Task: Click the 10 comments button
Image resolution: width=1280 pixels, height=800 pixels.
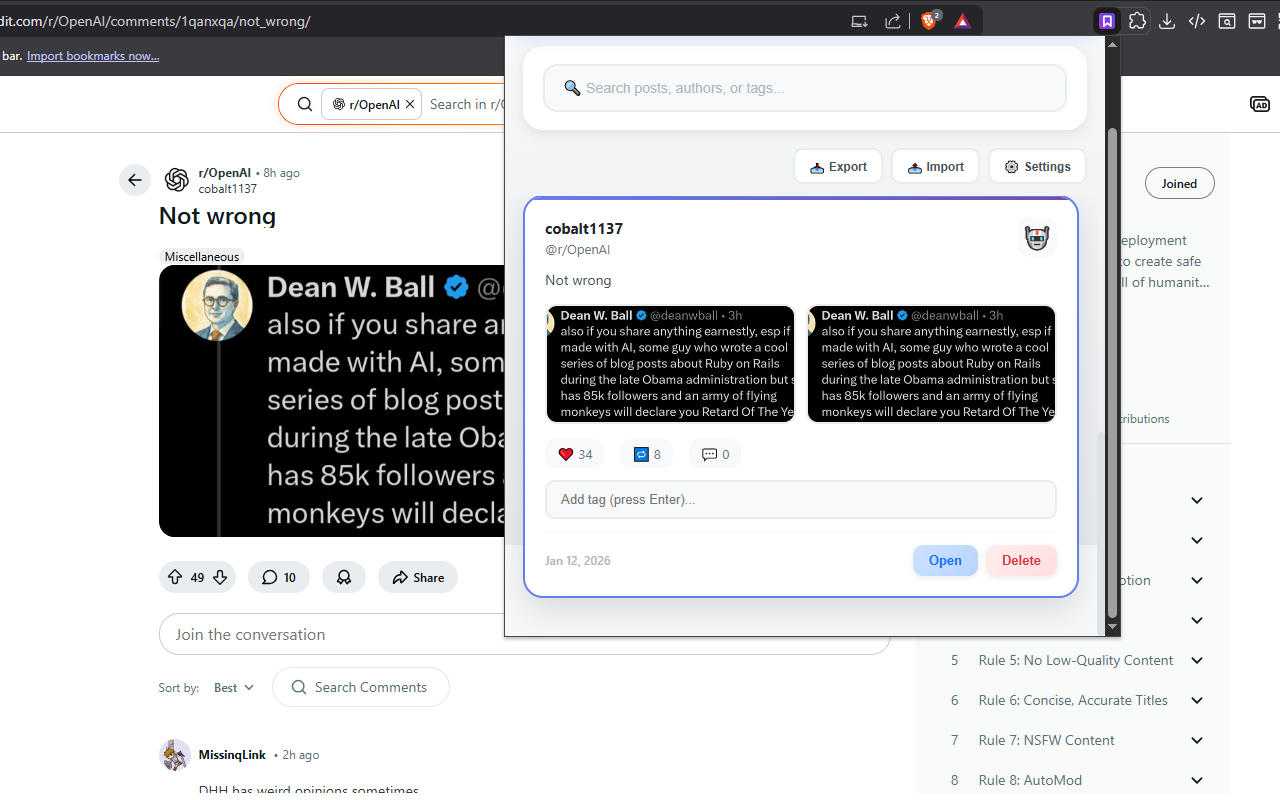Action: point(279,577)
